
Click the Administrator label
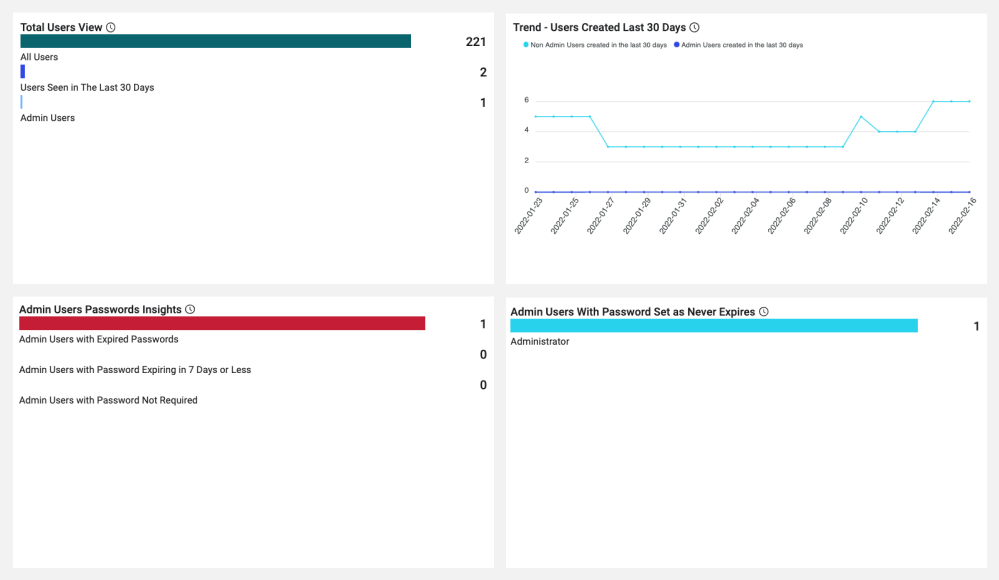click(540, 342)
